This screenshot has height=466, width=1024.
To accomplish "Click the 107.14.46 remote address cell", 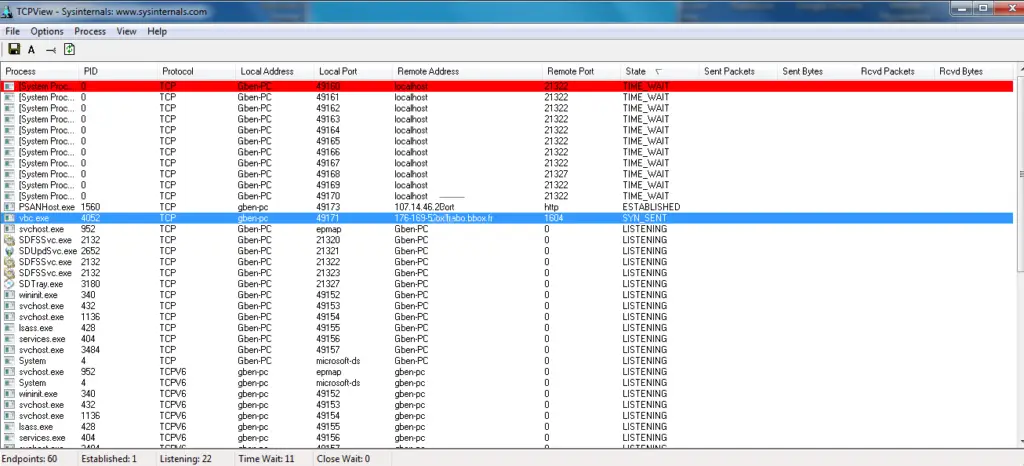I will tap(424, 207).
